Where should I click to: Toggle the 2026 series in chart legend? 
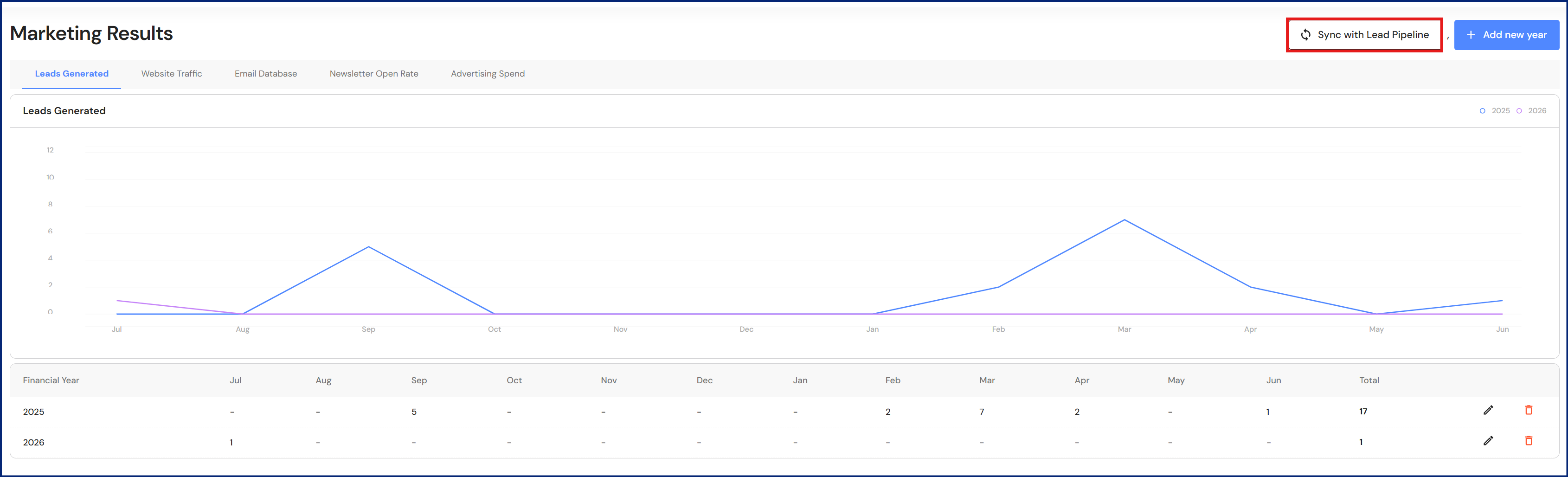pos(1531,111)
